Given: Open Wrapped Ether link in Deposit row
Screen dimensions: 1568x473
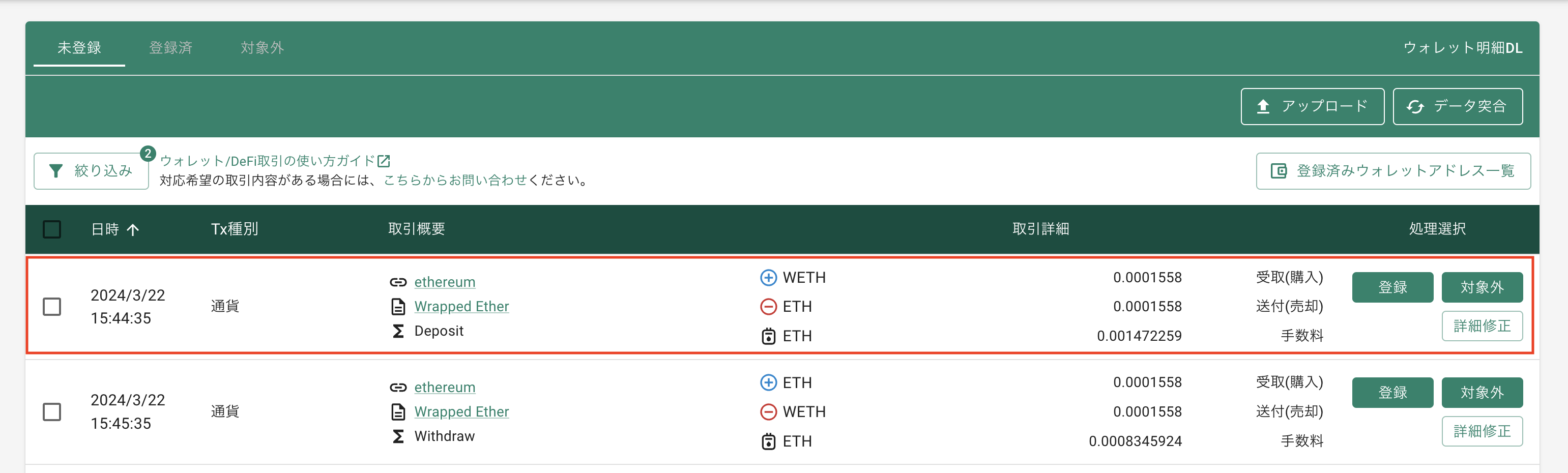Looking at the screenshot, I should coord(461,306).
